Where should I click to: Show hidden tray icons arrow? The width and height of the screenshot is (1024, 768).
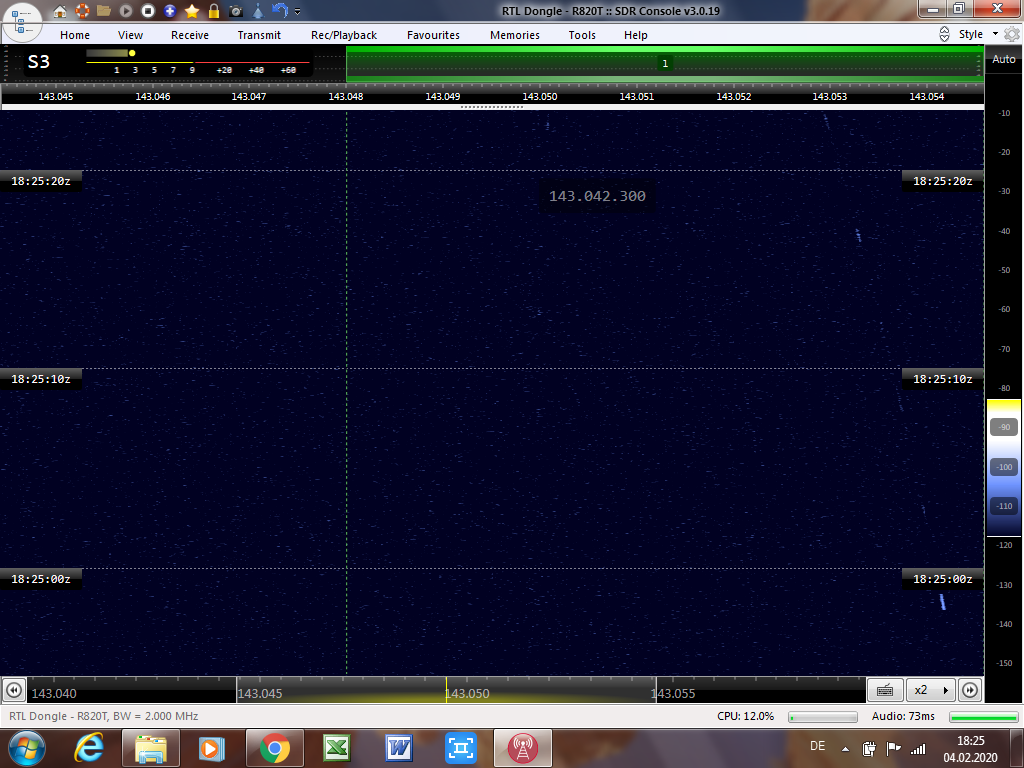tap(845, 749)
